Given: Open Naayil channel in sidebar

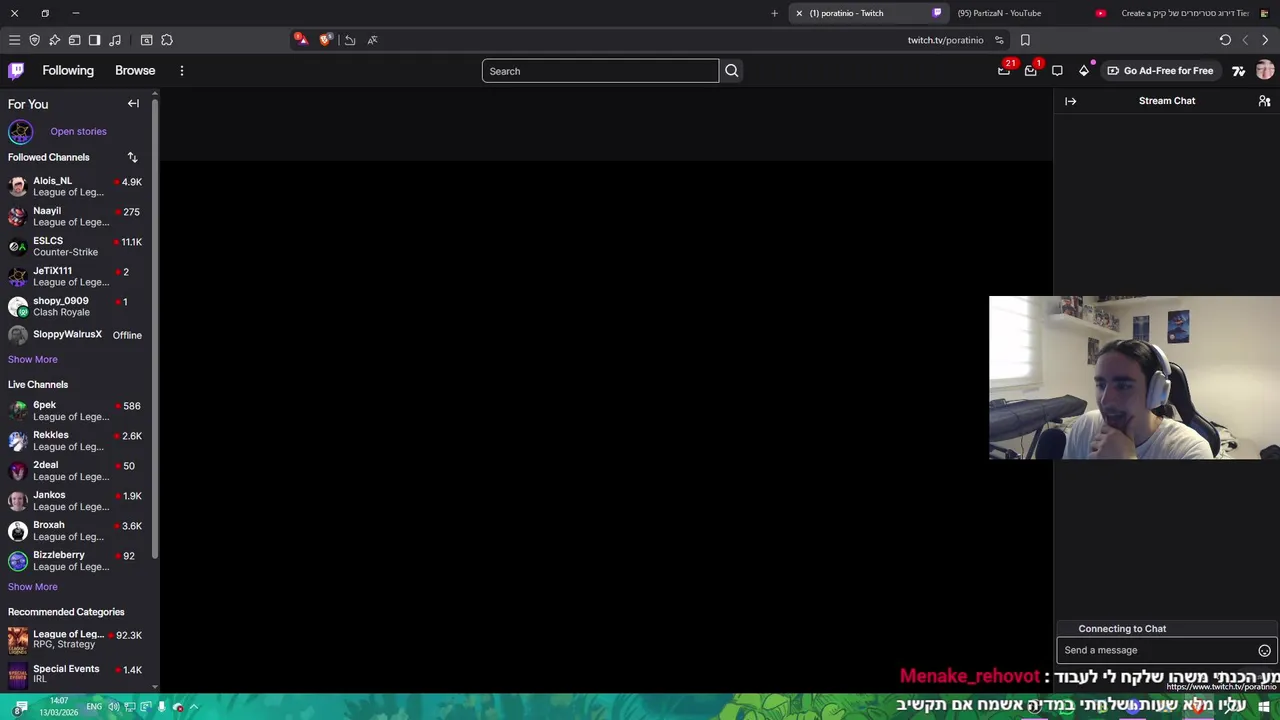Looking at the screenshot, I should (x=76, y=216).
